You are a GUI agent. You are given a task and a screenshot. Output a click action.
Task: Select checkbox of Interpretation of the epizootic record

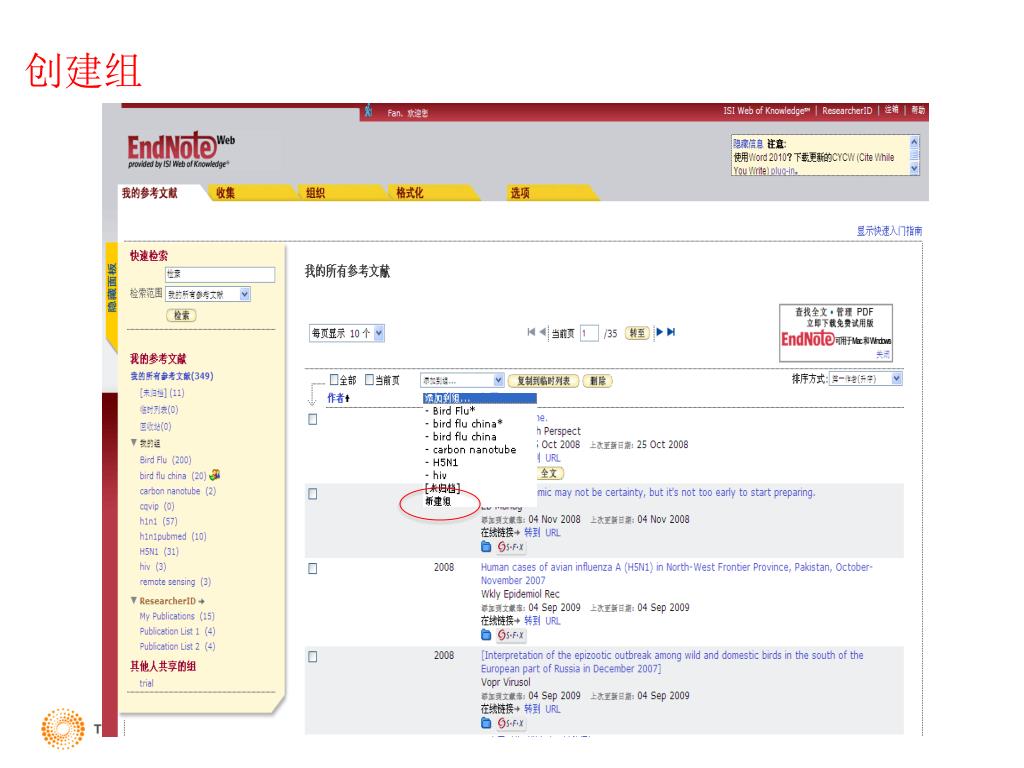pos(313,656)
